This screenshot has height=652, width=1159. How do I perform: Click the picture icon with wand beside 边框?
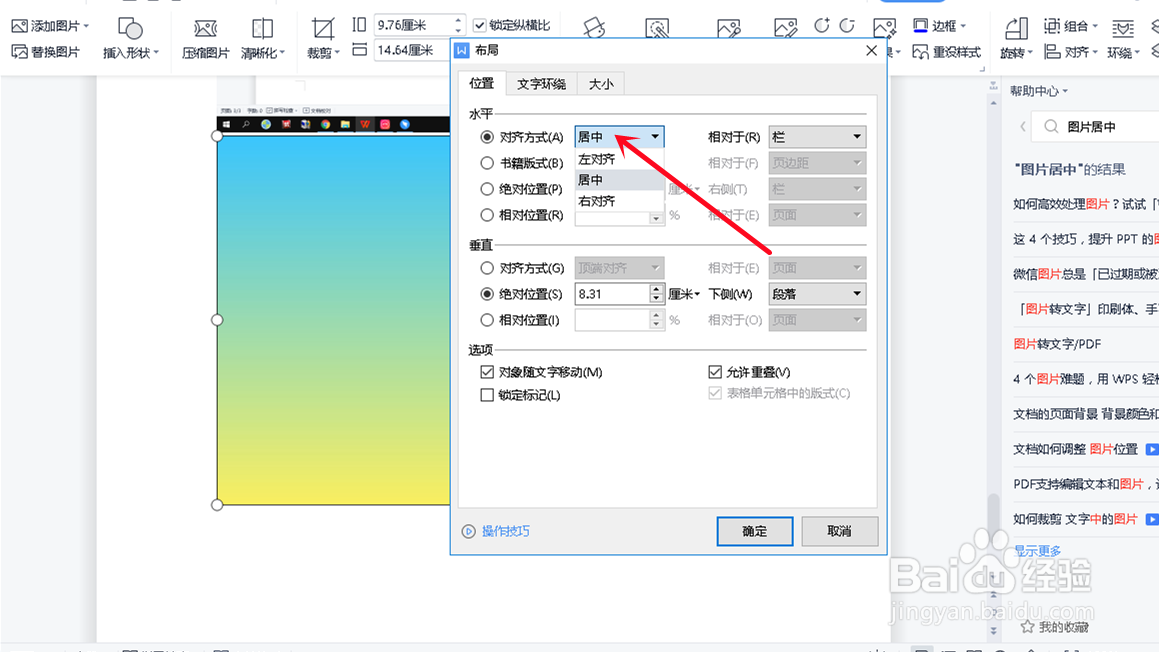click(x=884, y=28)
